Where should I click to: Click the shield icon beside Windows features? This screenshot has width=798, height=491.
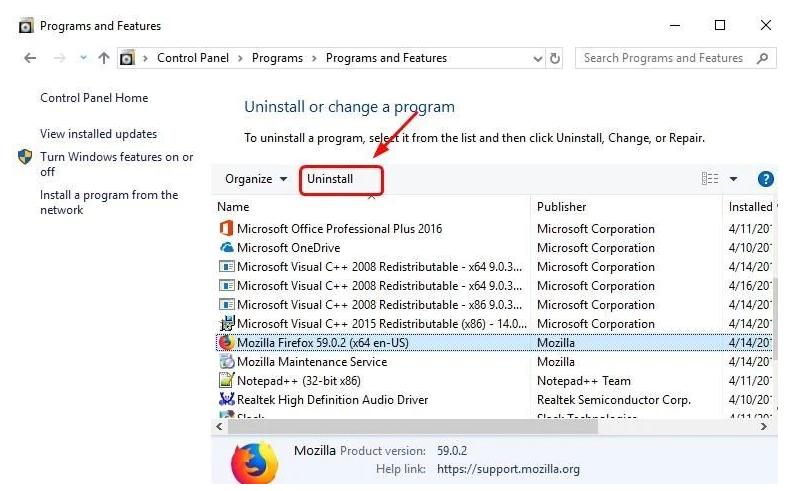[25, 157]
